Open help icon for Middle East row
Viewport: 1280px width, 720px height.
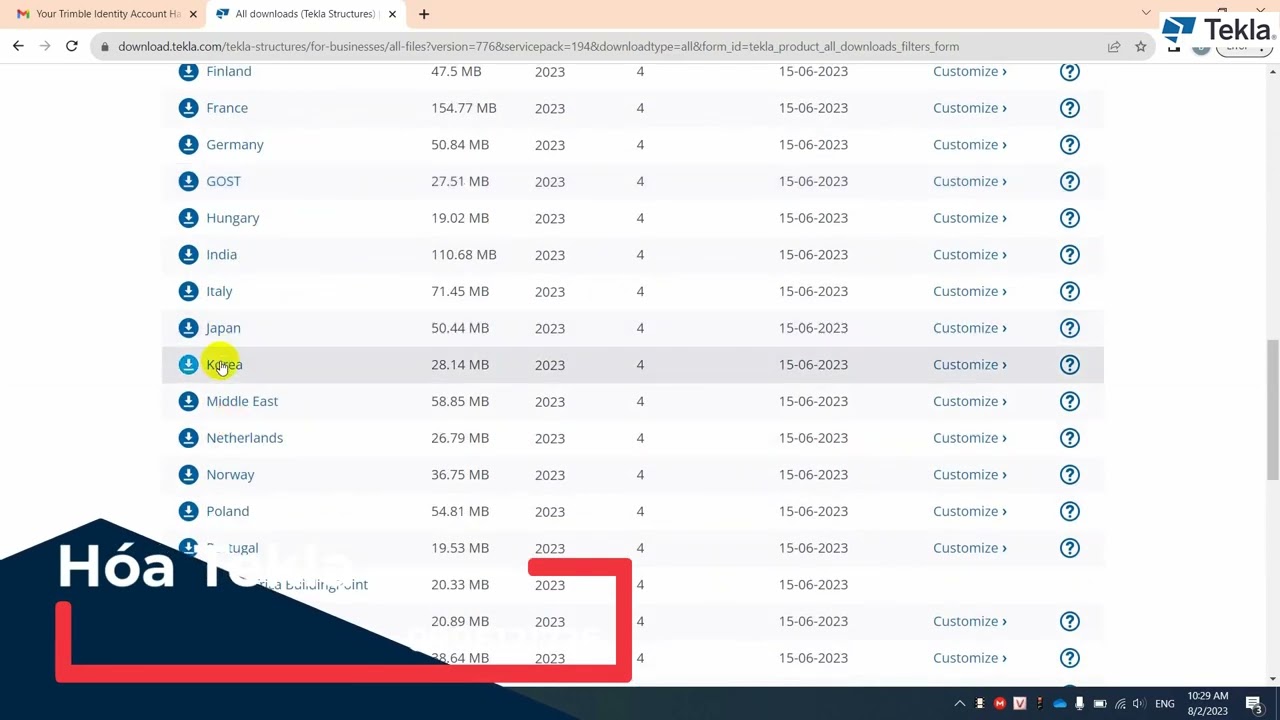pos(1070,401)
